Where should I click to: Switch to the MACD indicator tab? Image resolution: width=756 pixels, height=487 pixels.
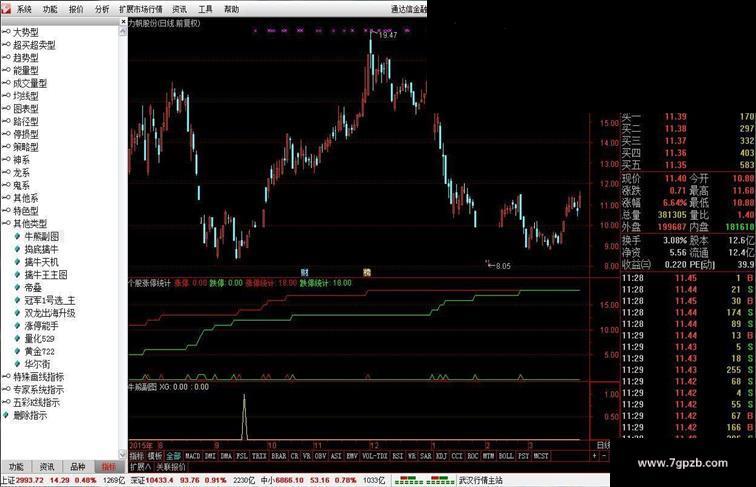(192, 456)
